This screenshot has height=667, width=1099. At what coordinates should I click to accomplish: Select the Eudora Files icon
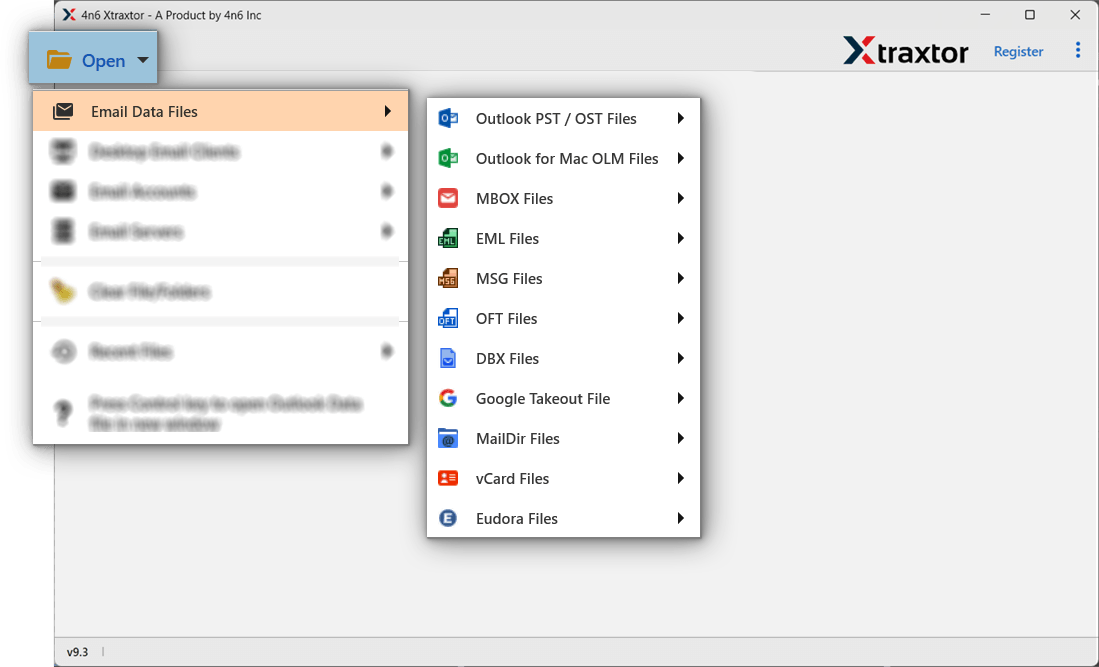point(448,518)
